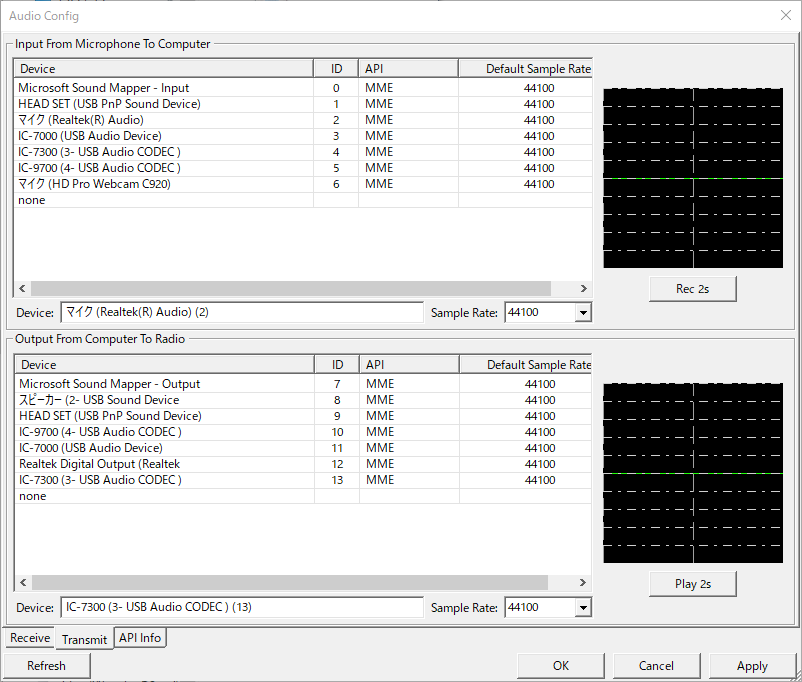The height and width of the screenshot is (682, 802).
Task: Switch to the API Info tab
Action: click(140, 638)
